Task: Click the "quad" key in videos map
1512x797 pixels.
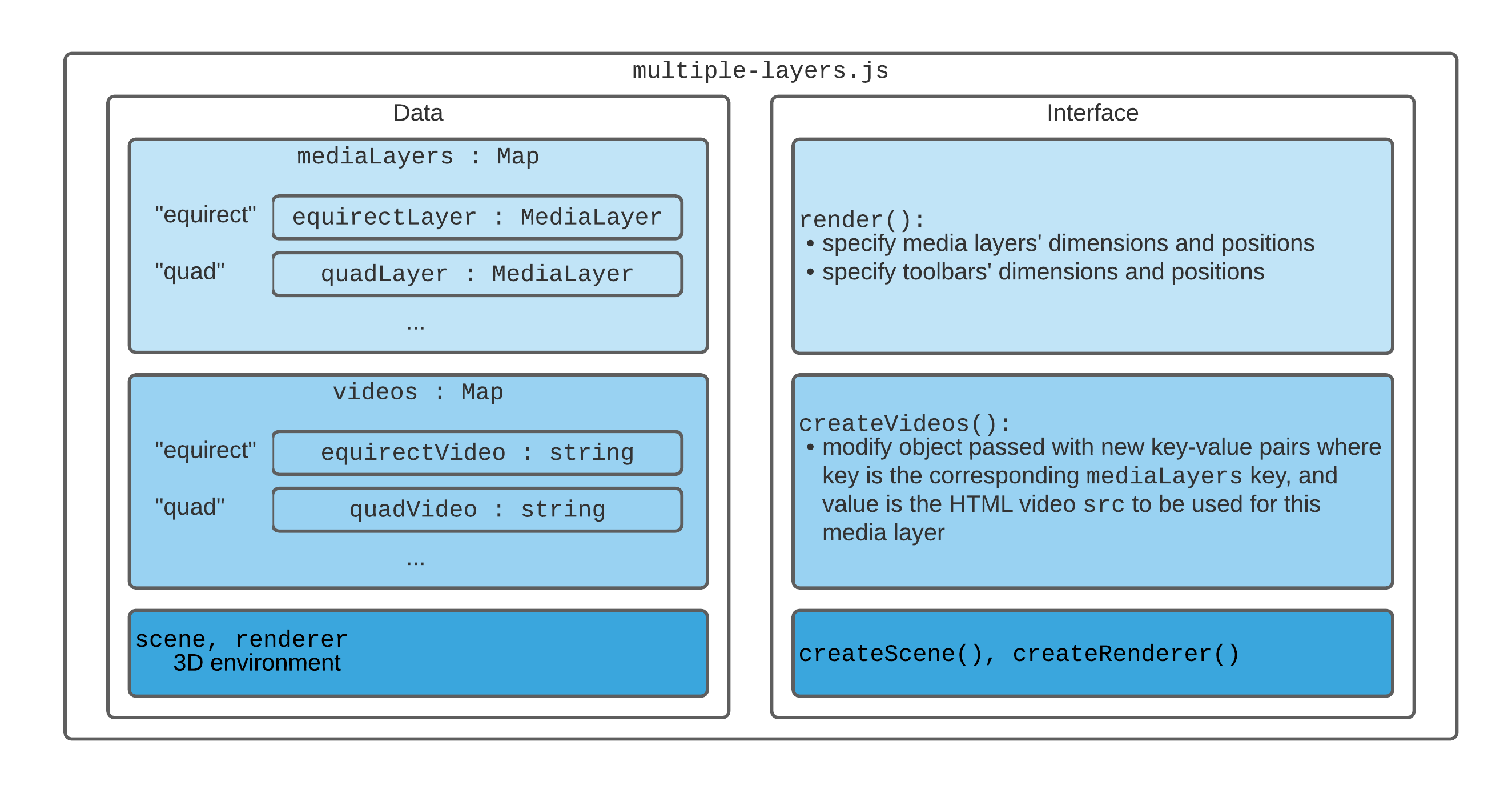Action: 190,507
